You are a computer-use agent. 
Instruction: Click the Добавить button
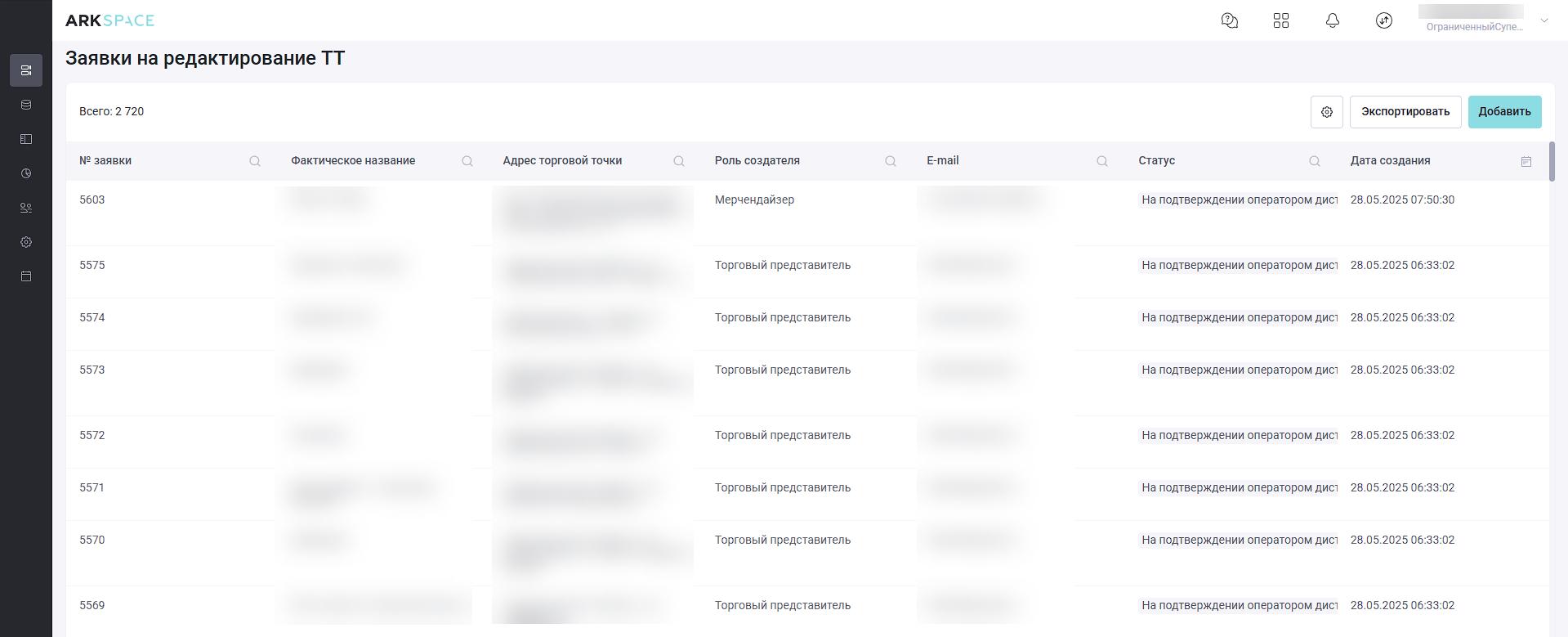coord(1503,112)
